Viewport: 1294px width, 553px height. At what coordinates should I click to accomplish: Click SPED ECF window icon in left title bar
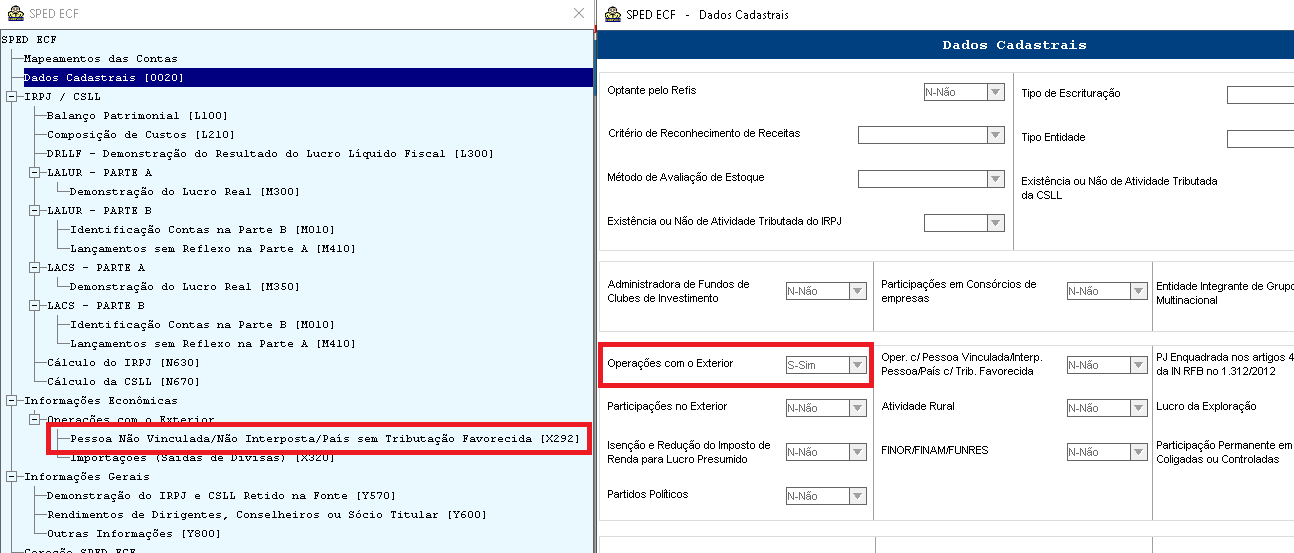click(x=13, y=14)
